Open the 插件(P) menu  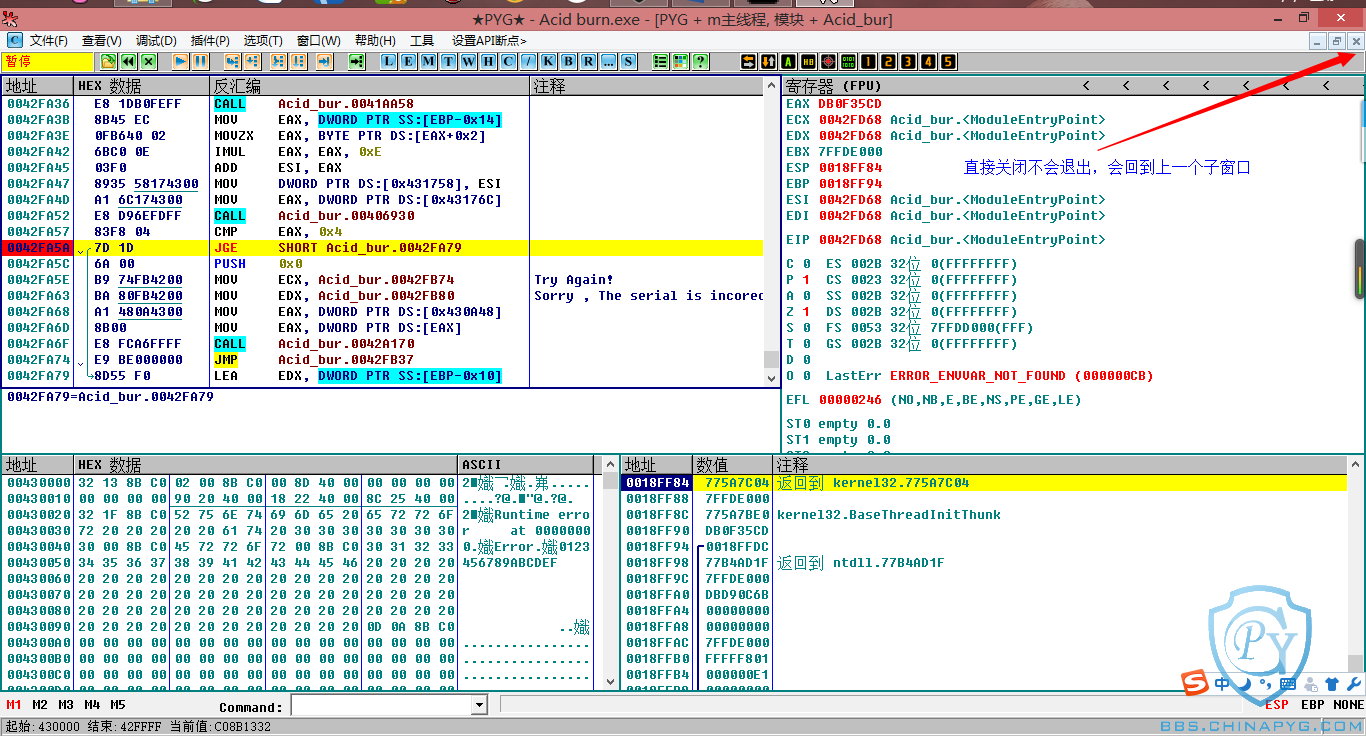coord(210,41)
